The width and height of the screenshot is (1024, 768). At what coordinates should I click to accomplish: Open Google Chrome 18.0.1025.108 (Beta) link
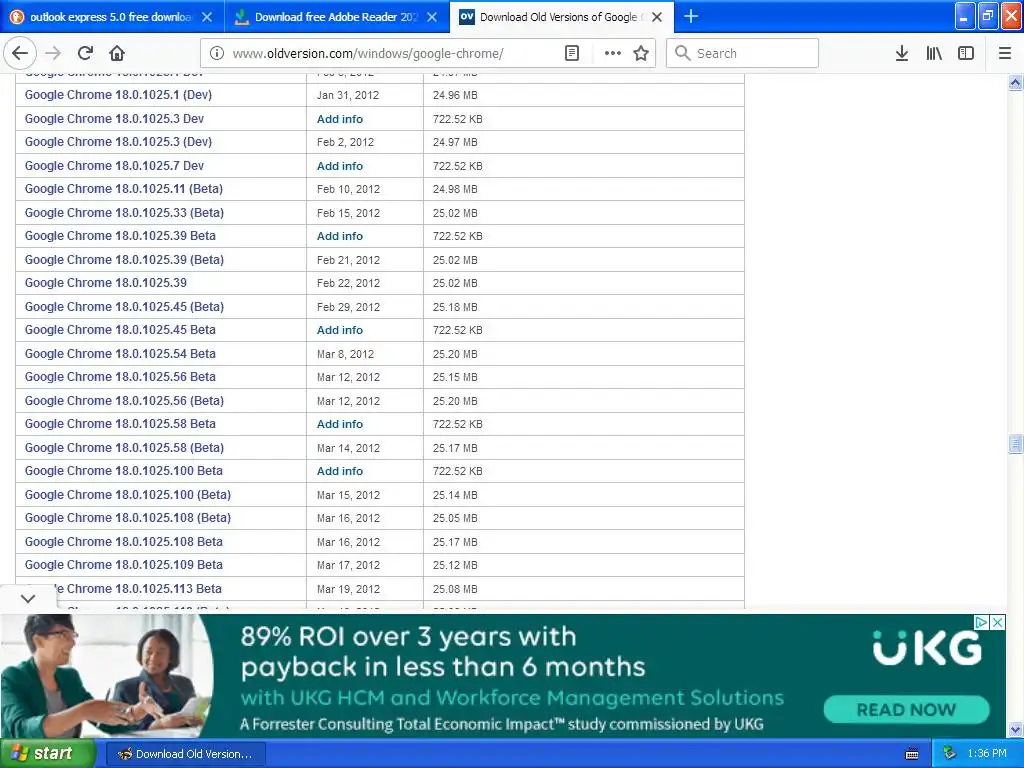pos(128,518)
